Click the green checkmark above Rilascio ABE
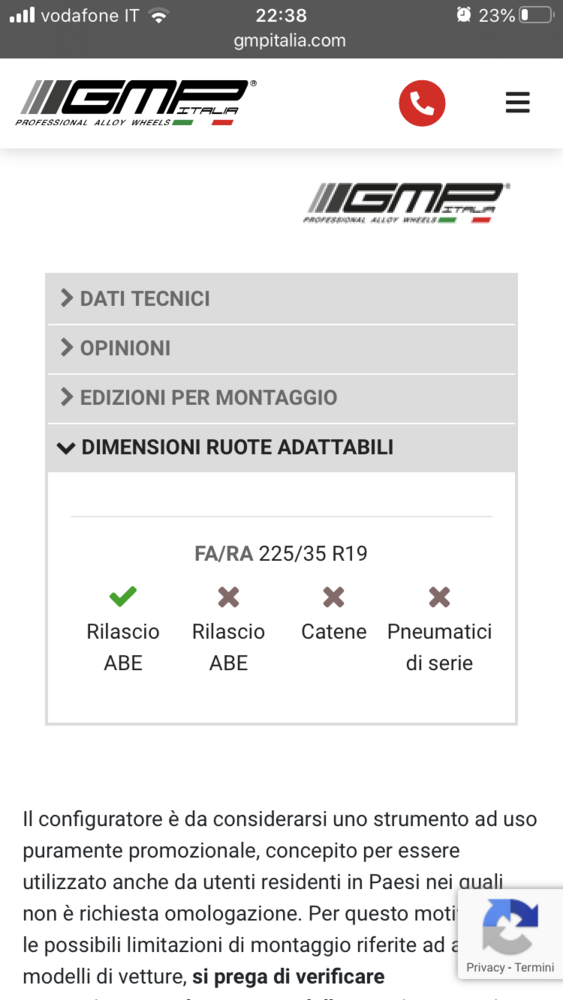 click(x=123, y=597)
